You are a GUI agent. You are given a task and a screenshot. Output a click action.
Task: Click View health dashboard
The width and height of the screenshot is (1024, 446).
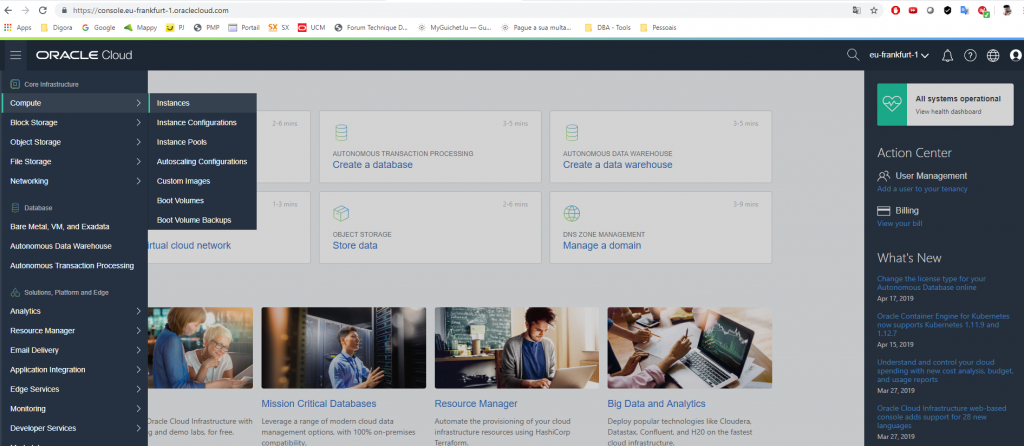click(x=948, y=112)
